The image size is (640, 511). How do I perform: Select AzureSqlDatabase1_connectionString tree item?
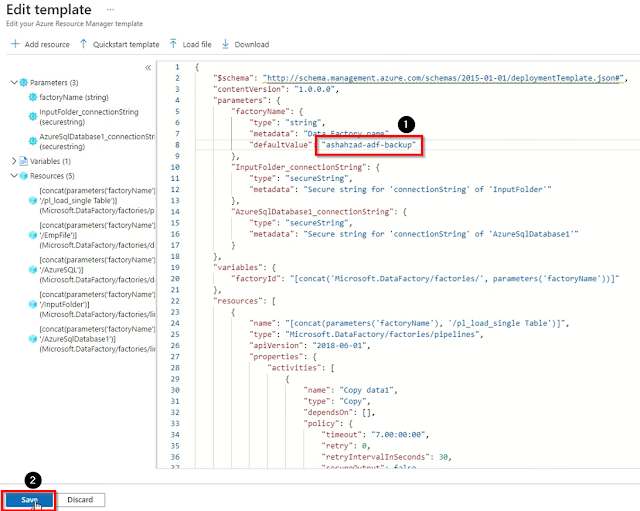point(97,141)
